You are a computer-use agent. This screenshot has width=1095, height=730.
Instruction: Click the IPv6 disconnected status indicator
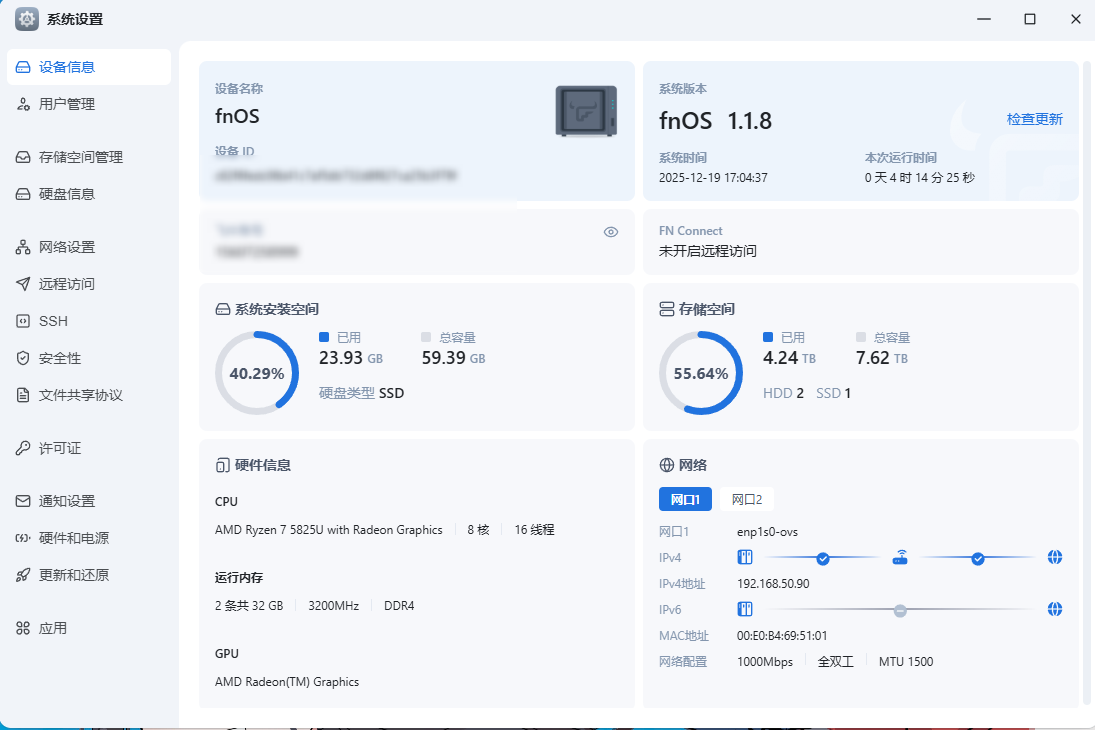click(900, 609)
